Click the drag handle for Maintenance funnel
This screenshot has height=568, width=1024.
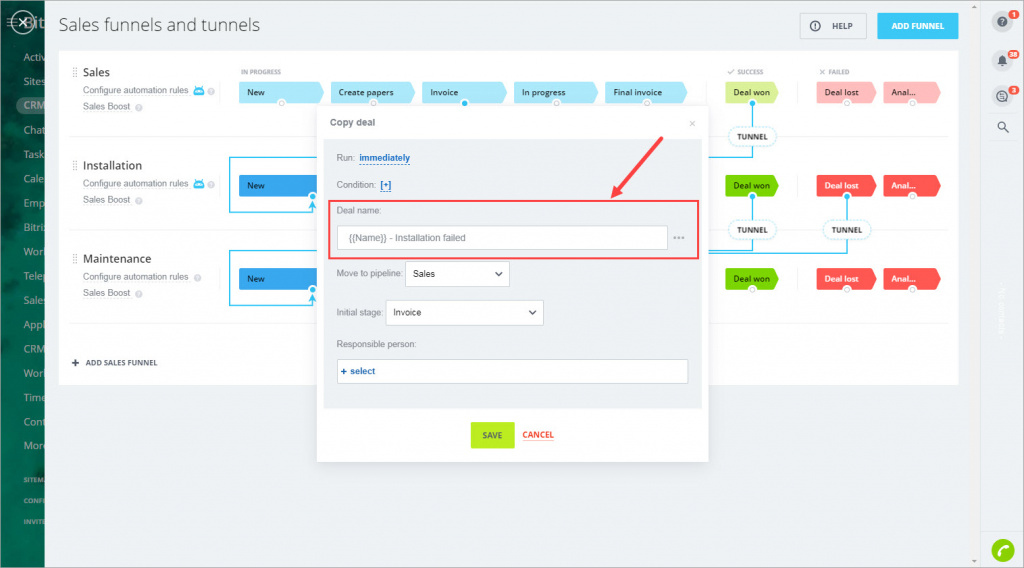[74, 259]
